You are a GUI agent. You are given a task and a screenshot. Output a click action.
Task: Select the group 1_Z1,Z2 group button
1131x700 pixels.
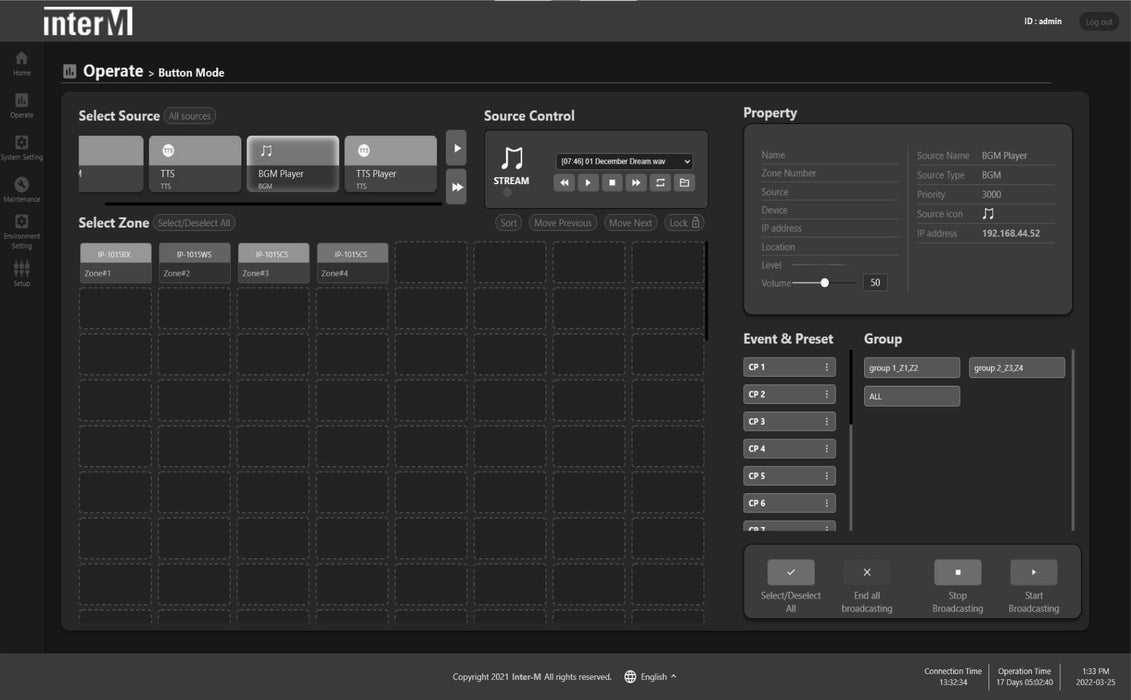click(911, 368)
